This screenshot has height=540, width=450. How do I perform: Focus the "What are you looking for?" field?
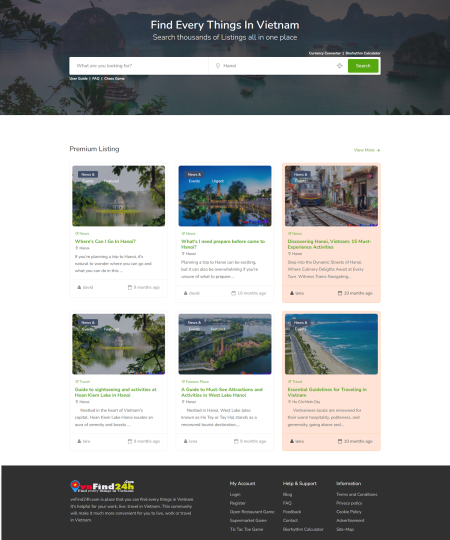(x=139, y=66)
